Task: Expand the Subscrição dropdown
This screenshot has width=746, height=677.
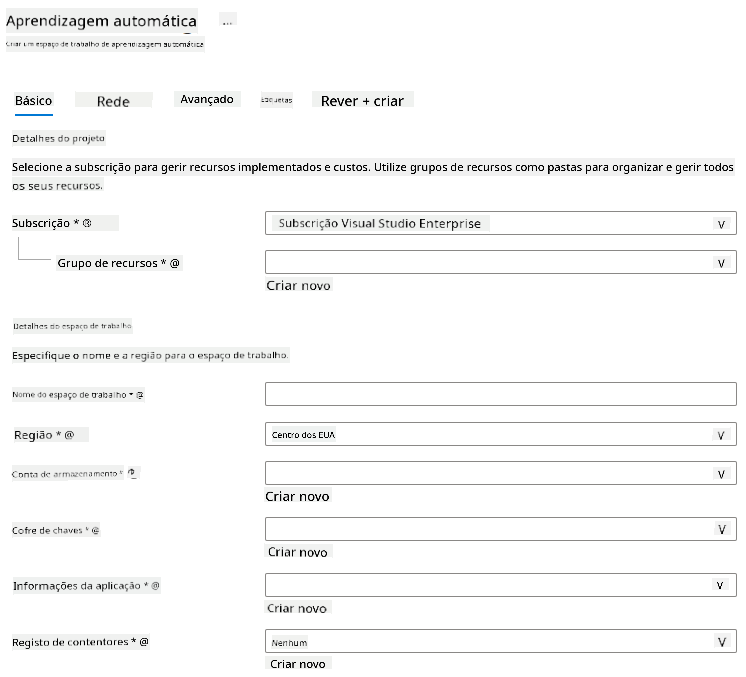Action: tap(501, 224)
